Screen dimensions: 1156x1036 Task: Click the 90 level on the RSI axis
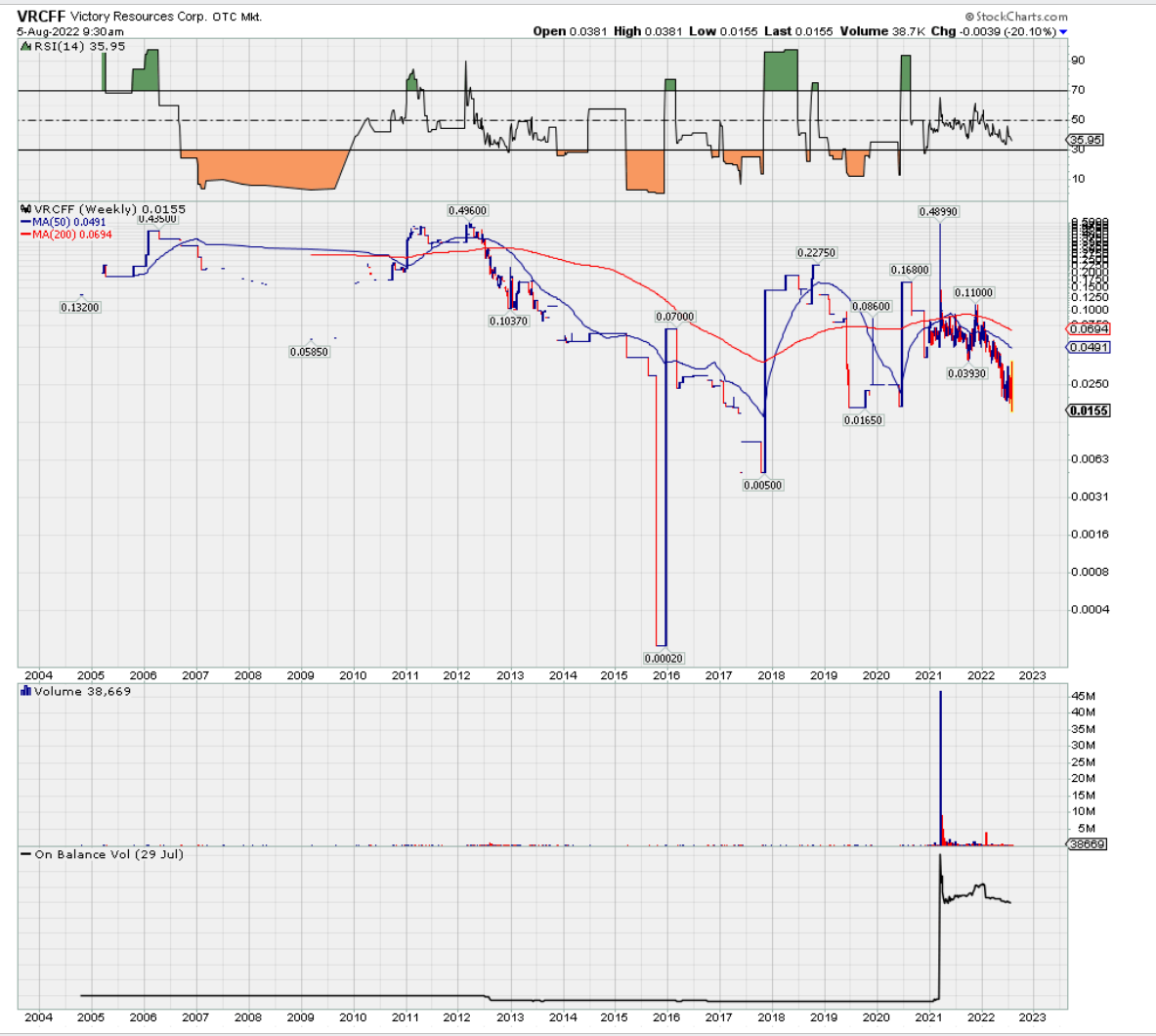tap(1078, 61)
